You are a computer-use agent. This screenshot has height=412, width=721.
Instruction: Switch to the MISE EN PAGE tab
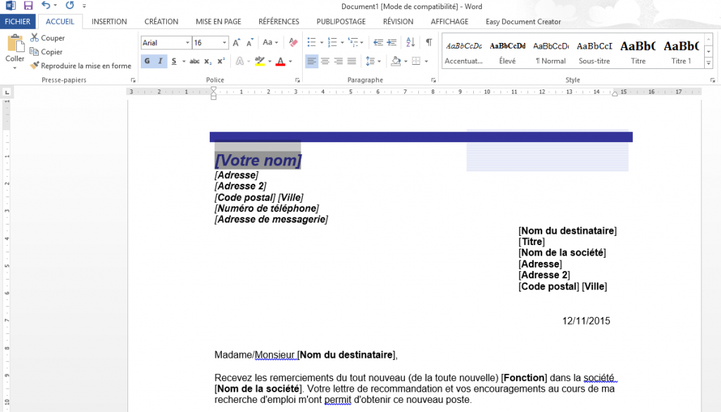pyautogui.click(x=218, y=21)
